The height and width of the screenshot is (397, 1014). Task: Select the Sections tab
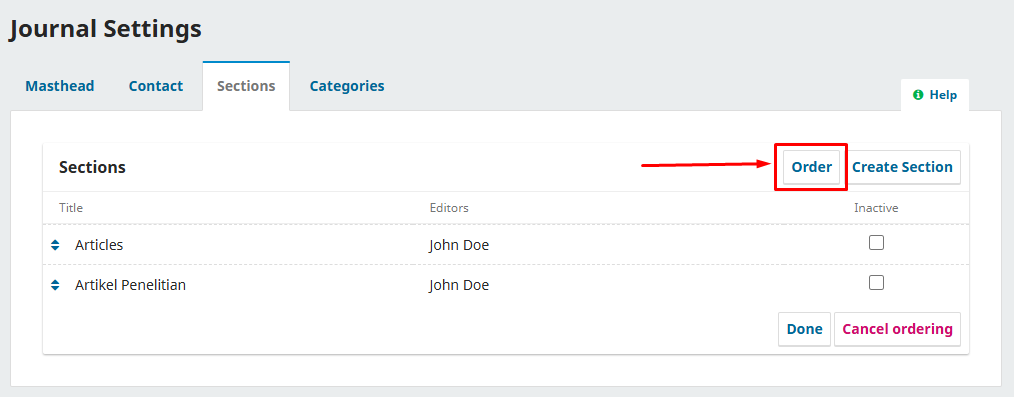pos(246,86)
